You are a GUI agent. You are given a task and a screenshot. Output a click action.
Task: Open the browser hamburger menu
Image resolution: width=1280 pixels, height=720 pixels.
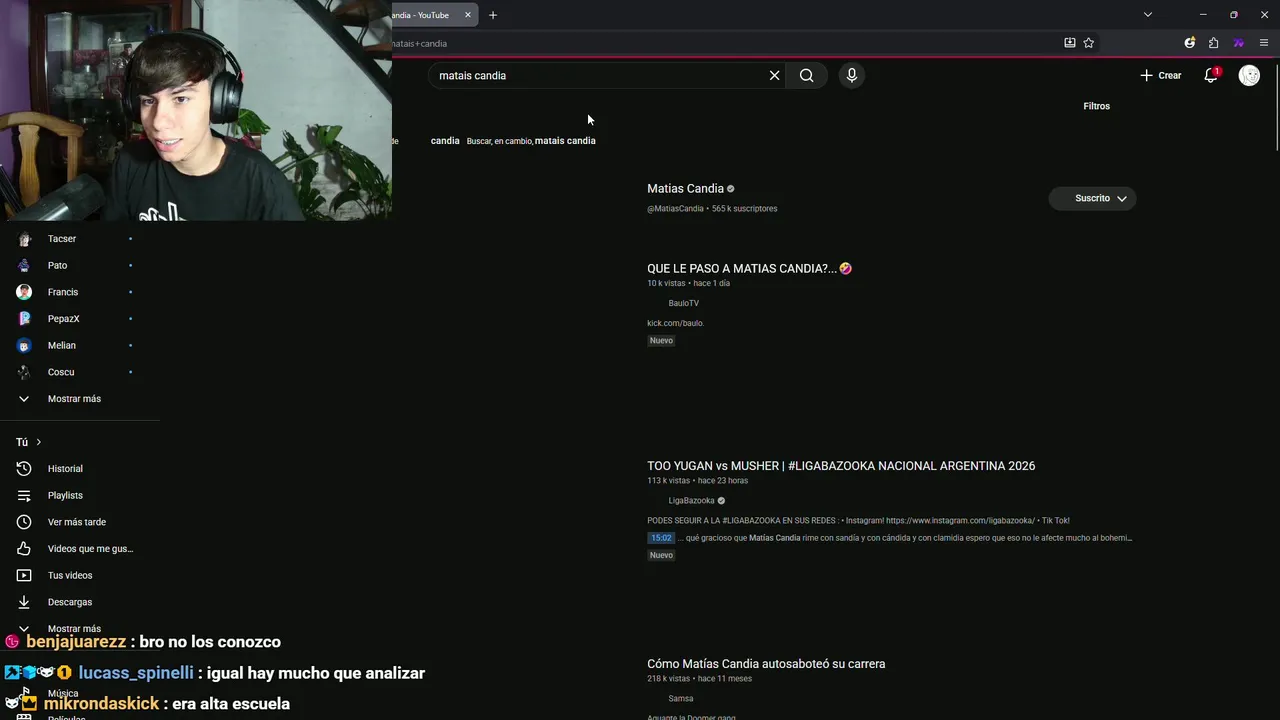click(x=1264, y=43)
